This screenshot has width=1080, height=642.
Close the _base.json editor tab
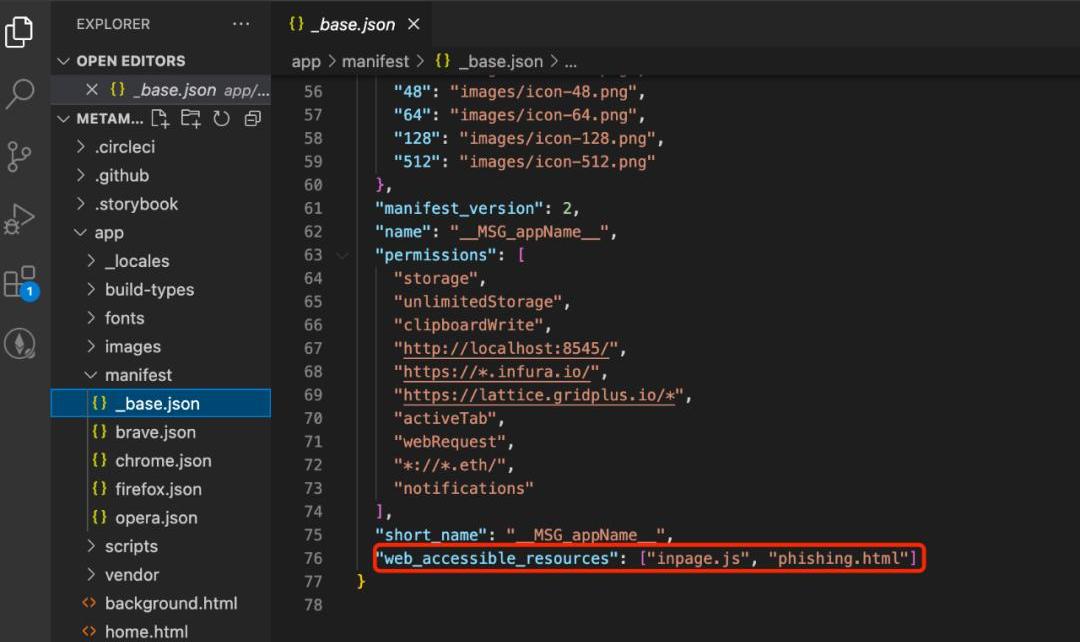413,24
